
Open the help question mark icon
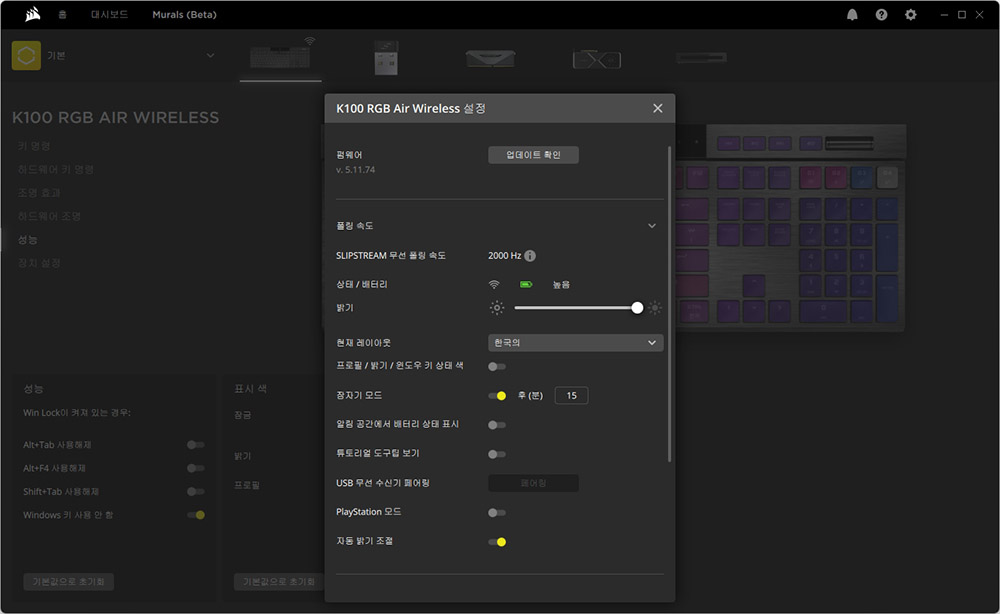click(x=881, y=15)
